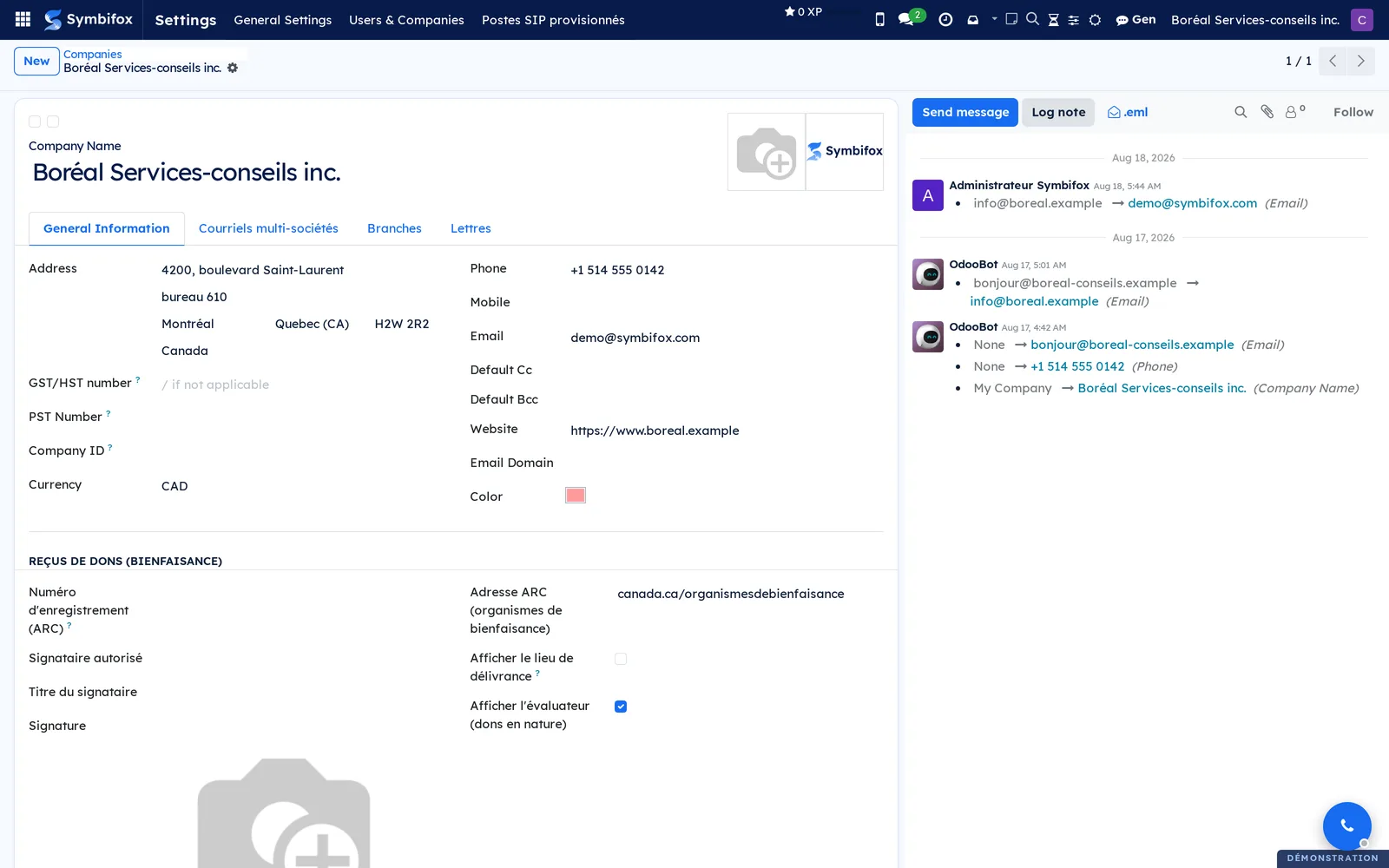Screen dimensions: 1389x868
Task: Toggle the first small checkbox above Company Name
Action: (35, 122)
